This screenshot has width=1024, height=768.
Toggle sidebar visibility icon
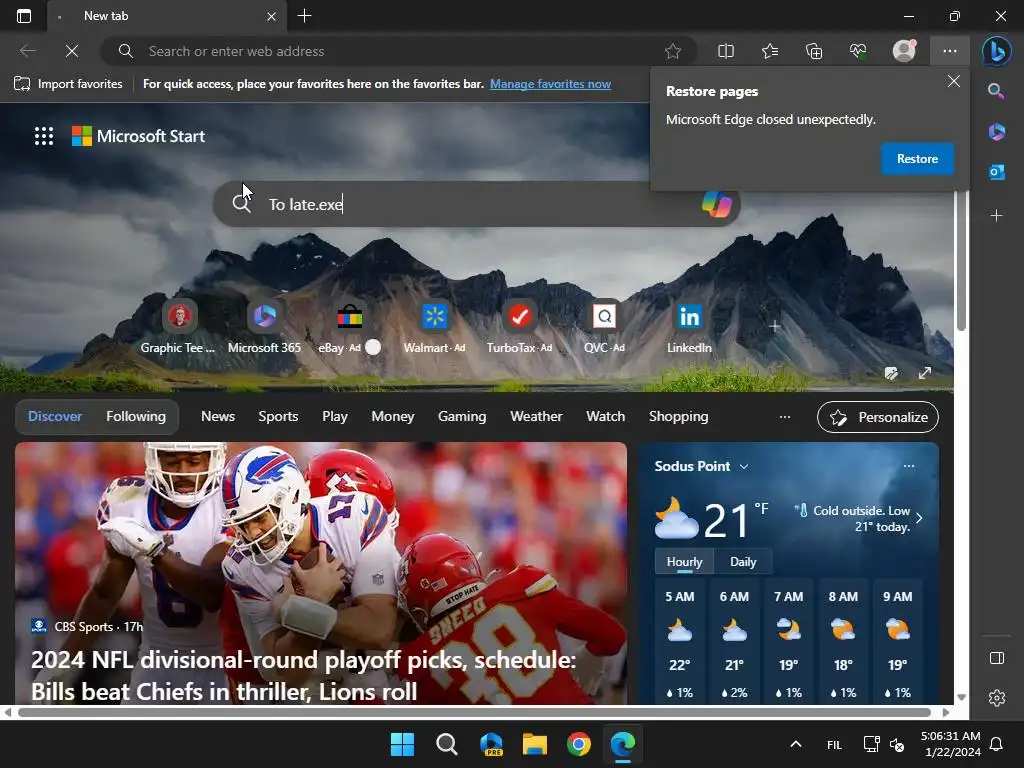(x=997, y=658)
